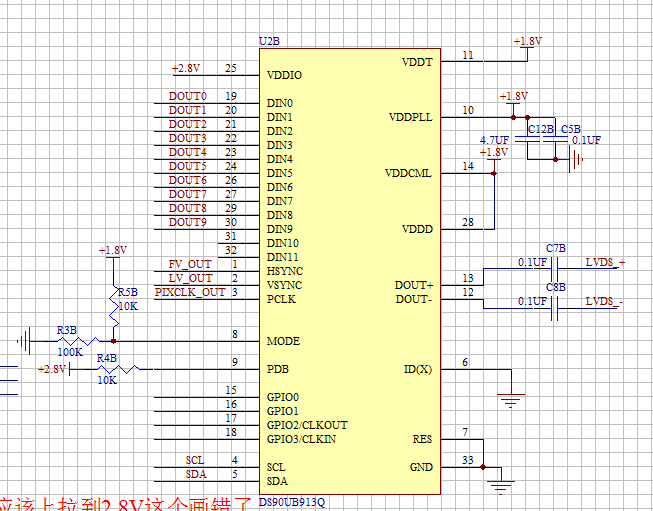The width and height of the screenshot is (653, 511).
Task: Click the VDDT pin name
Action: (417, 62)
